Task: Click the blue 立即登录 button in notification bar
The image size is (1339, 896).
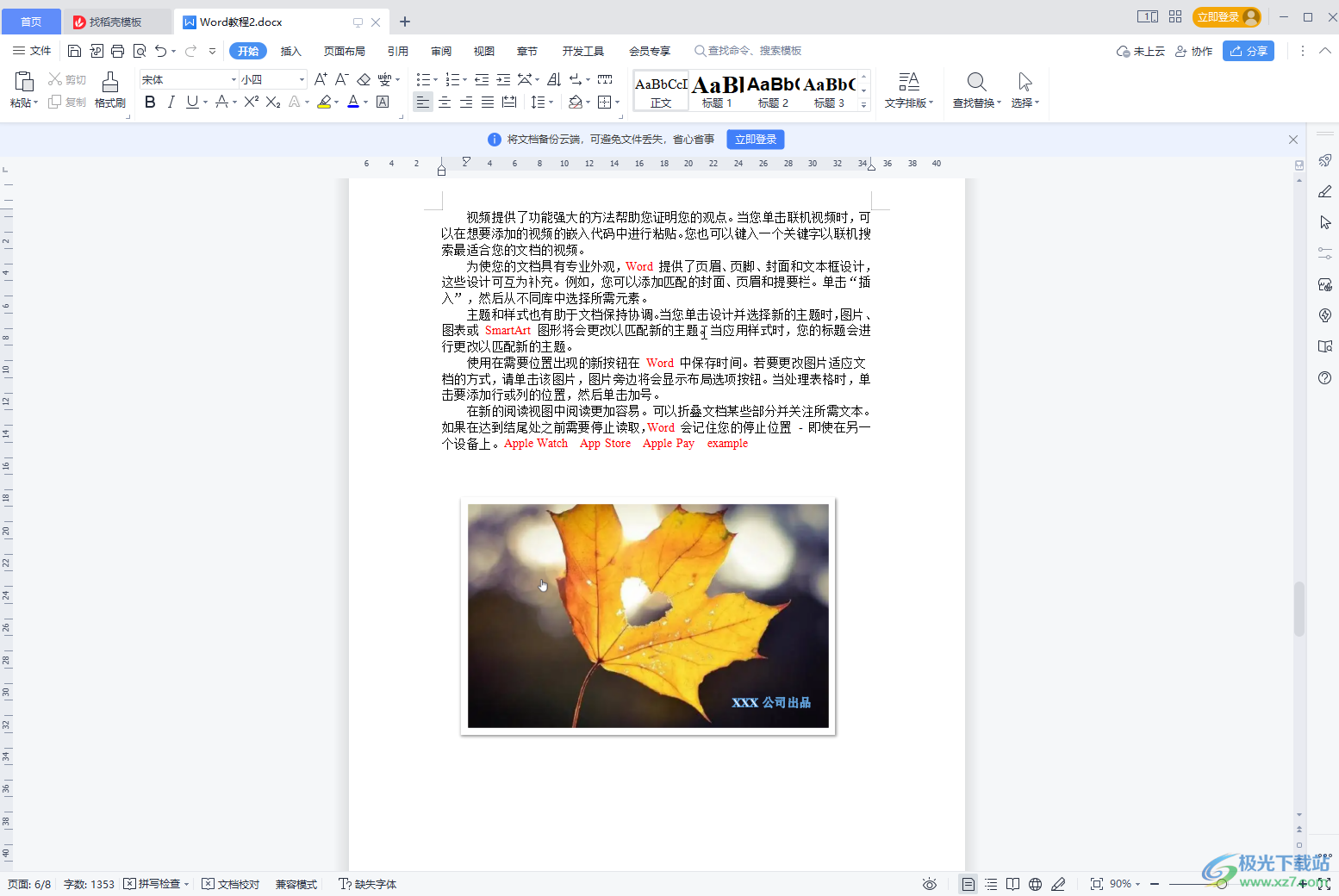Action: (755, 139)
